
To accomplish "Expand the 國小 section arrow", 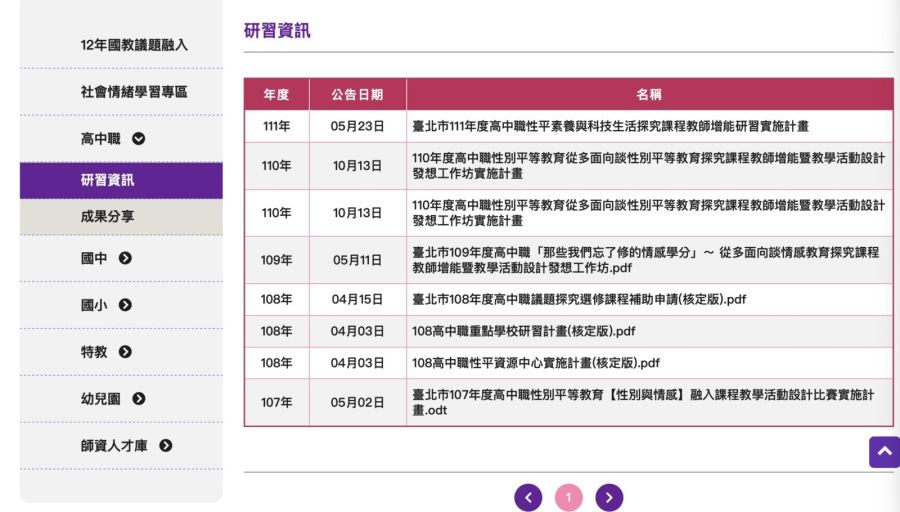I will [125, 305].
